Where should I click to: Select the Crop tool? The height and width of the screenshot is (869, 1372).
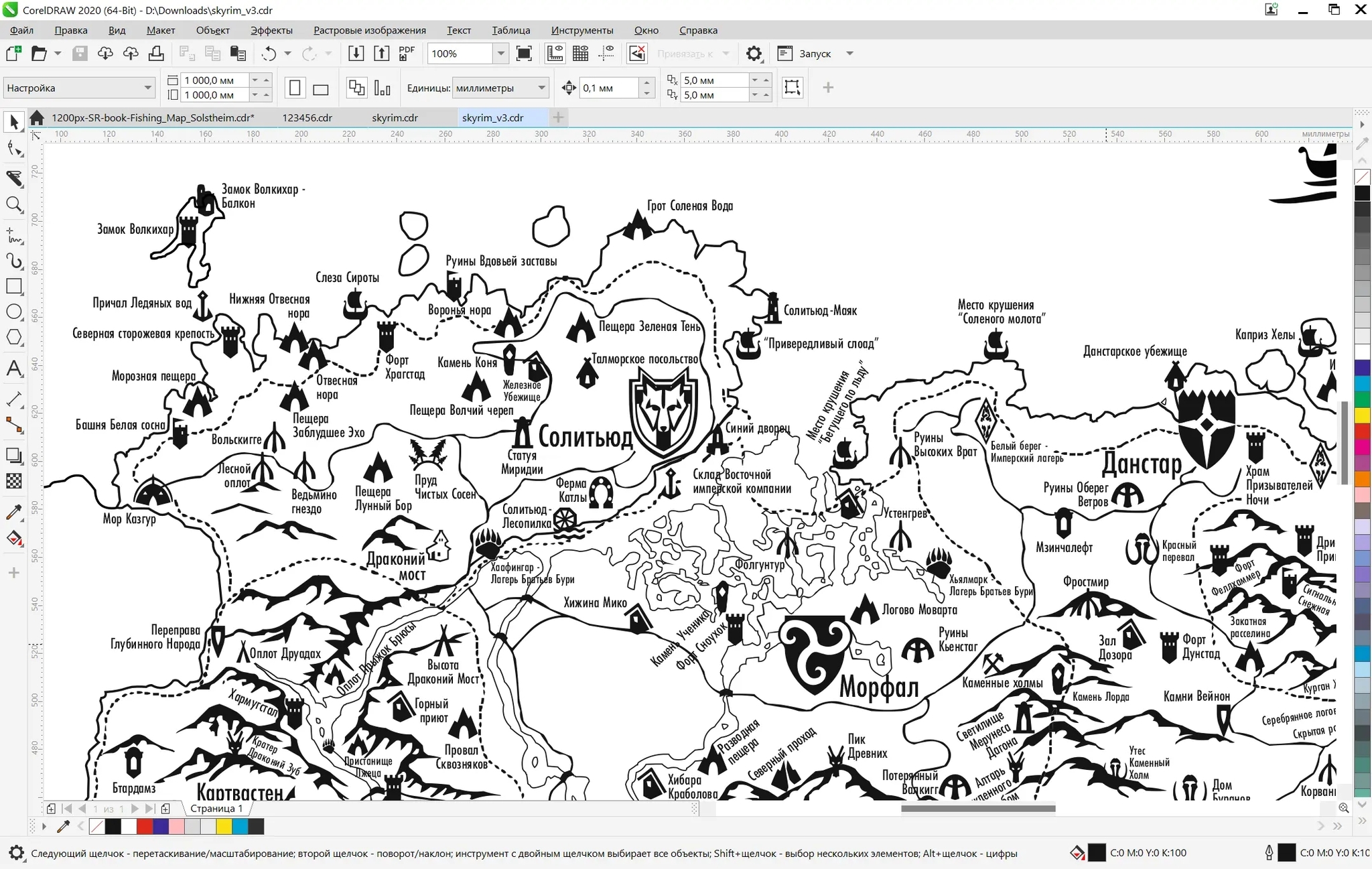14,178
